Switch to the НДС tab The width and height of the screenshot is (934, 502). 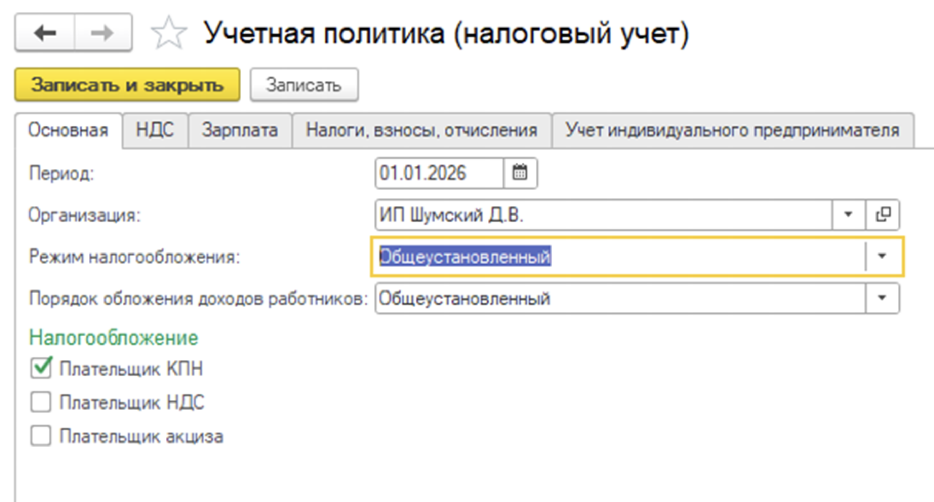(x=156, y=130)
